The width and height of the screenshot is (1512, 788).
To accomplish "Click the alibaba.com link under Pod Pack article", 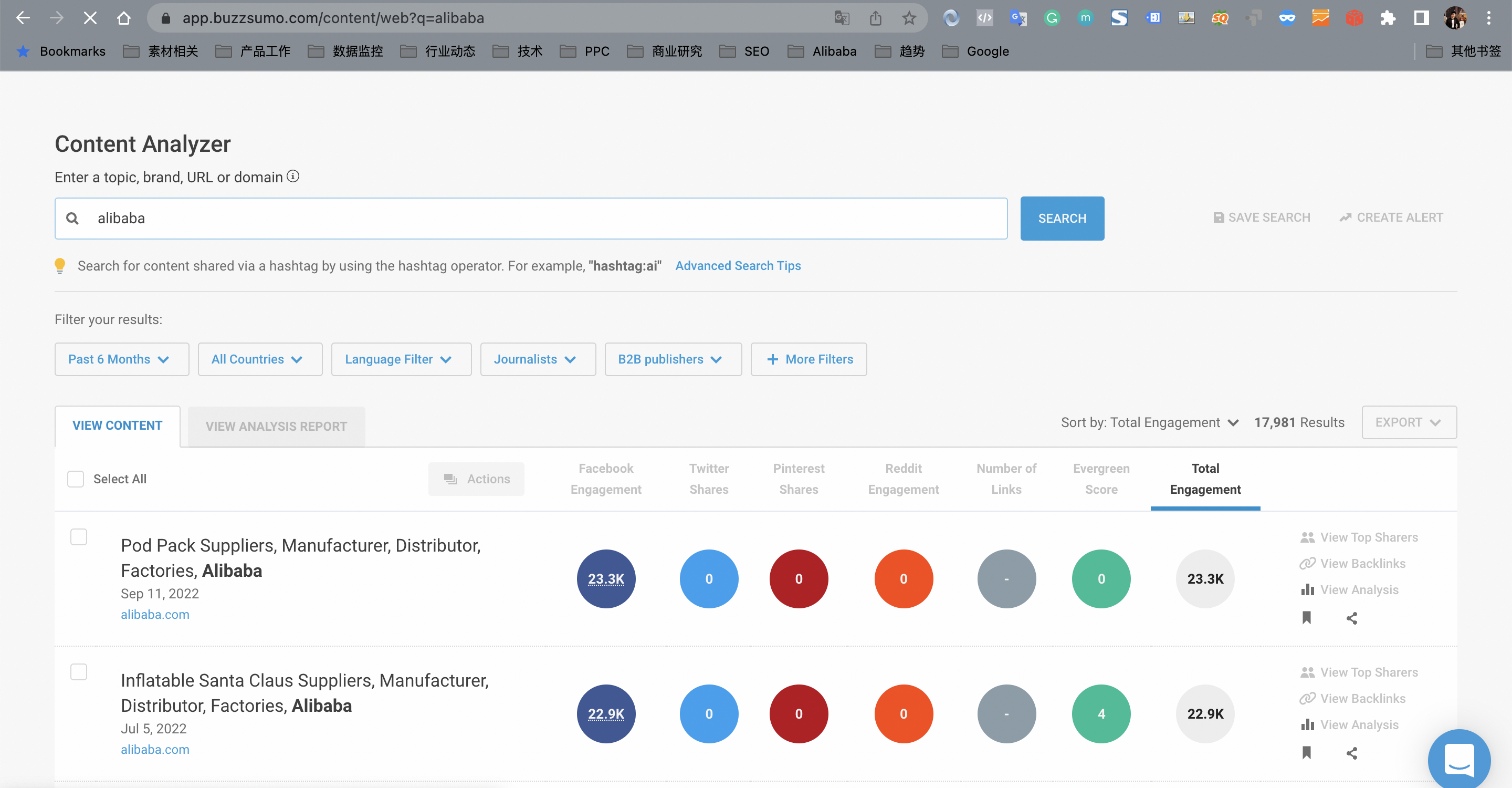I will (x=155, y=614).
